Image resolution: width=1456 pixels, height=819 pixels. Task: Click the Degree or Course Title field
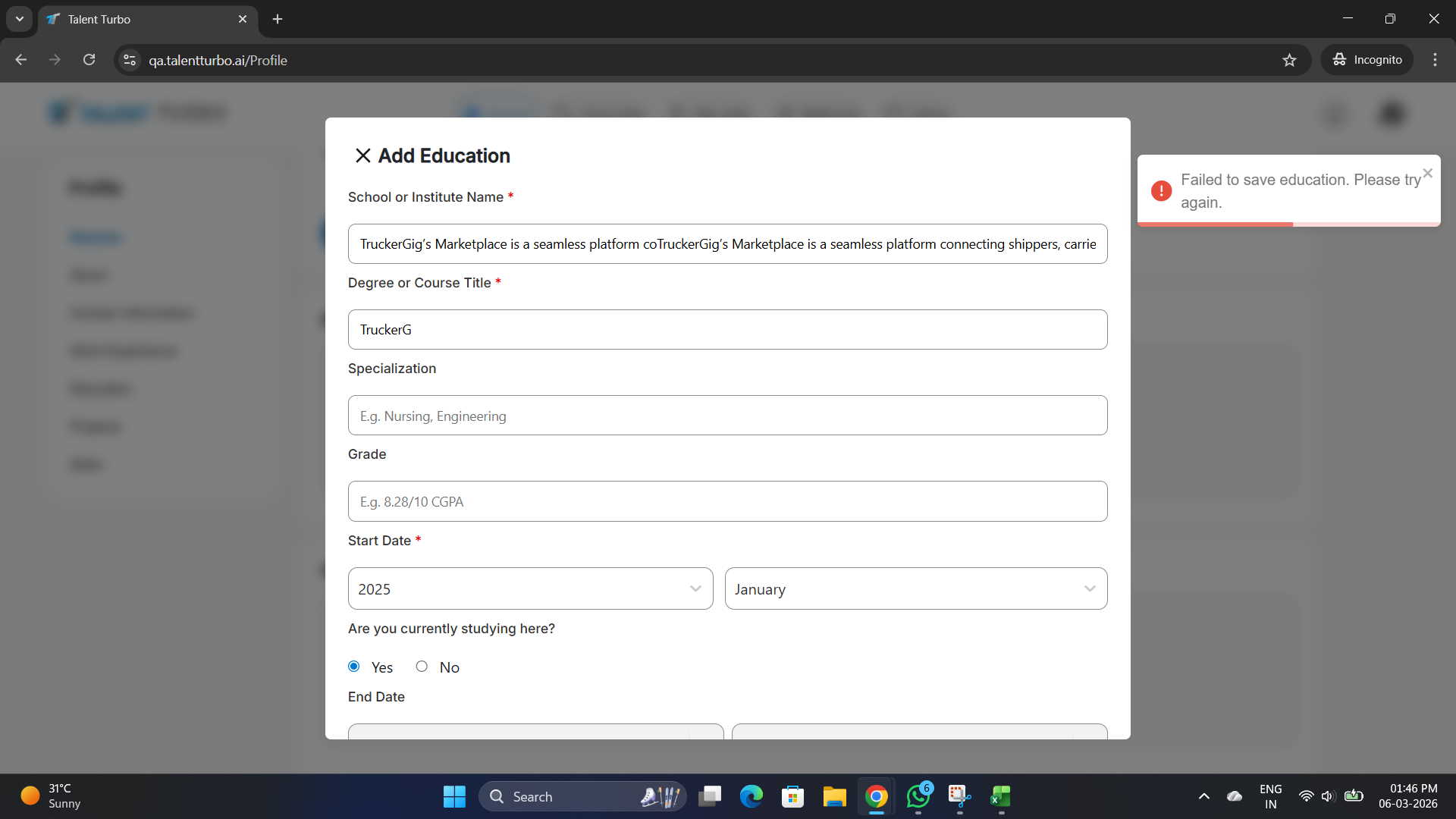[x=727, y=330]
